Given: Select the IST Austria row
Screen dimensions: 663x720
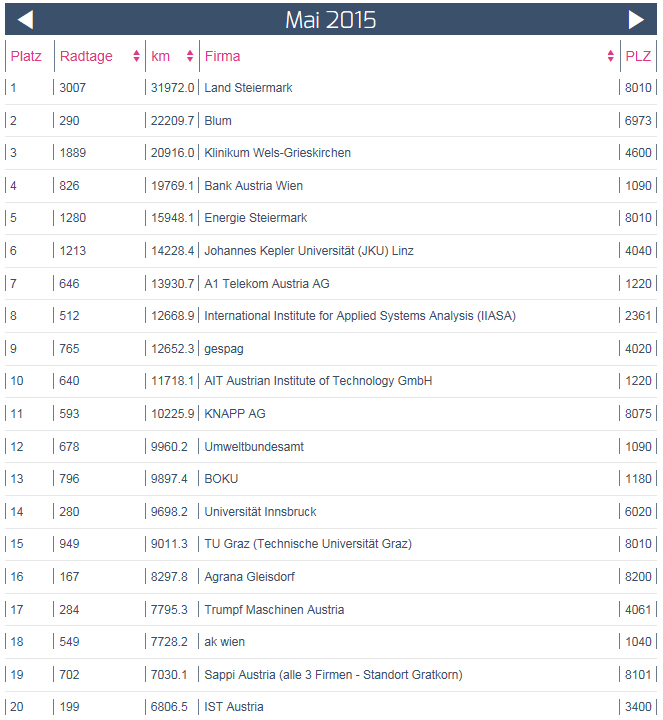Looking at the screenshot, I should tap(234, 707).
